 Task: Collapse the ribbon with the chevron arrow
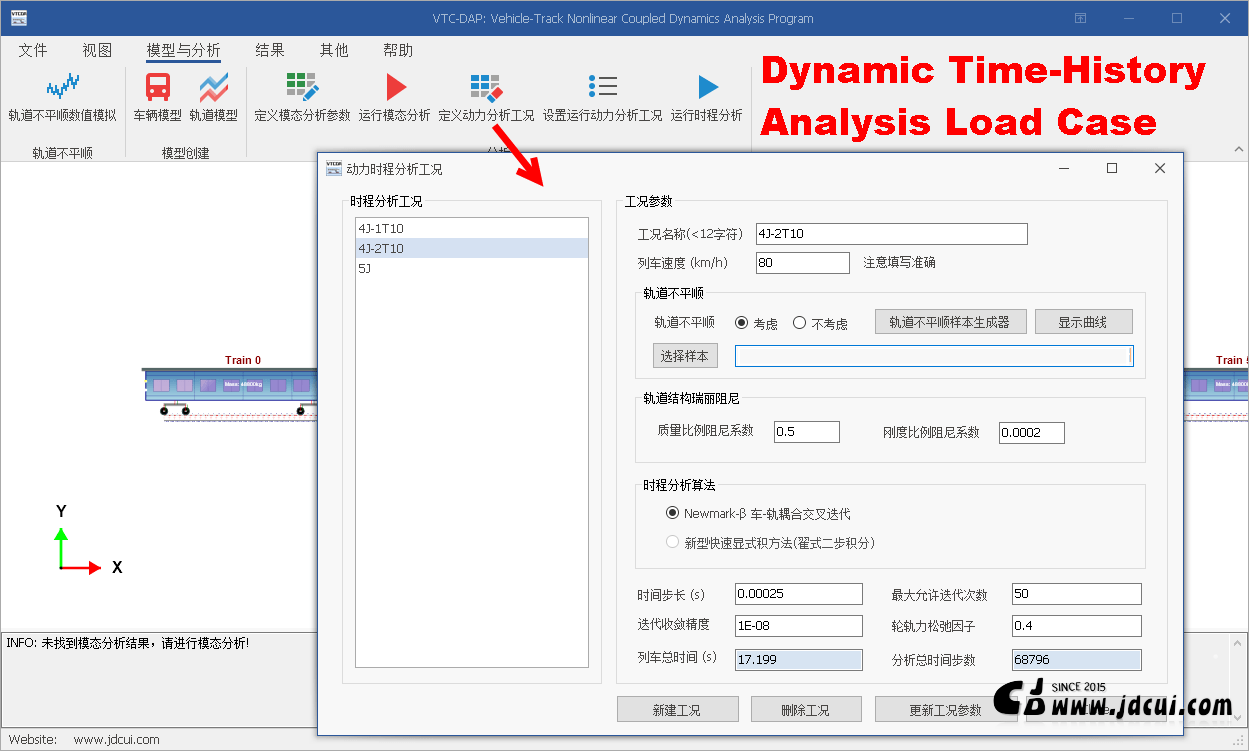click(x=1238, y=150)
